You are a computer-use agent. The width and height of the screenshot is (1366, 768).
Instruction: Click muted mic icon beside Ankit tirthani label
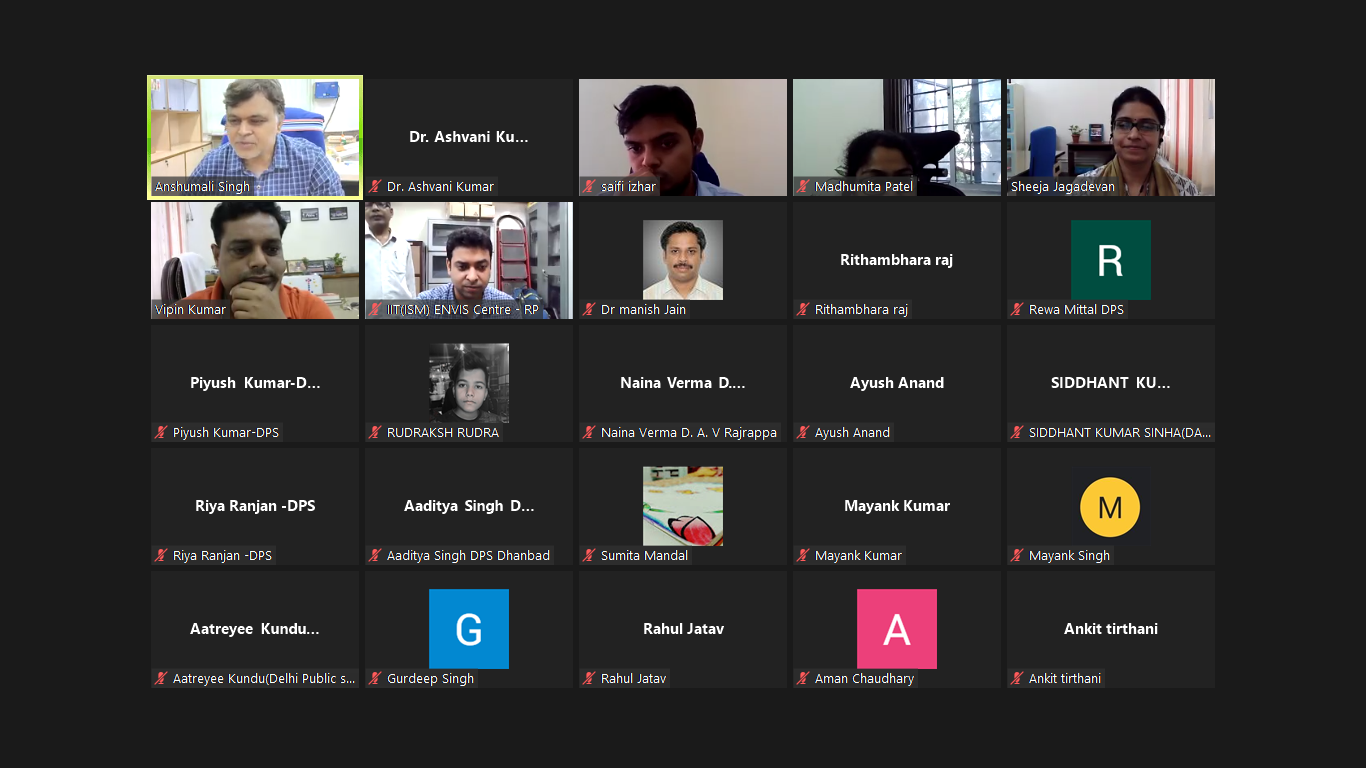coord(1017,679)
